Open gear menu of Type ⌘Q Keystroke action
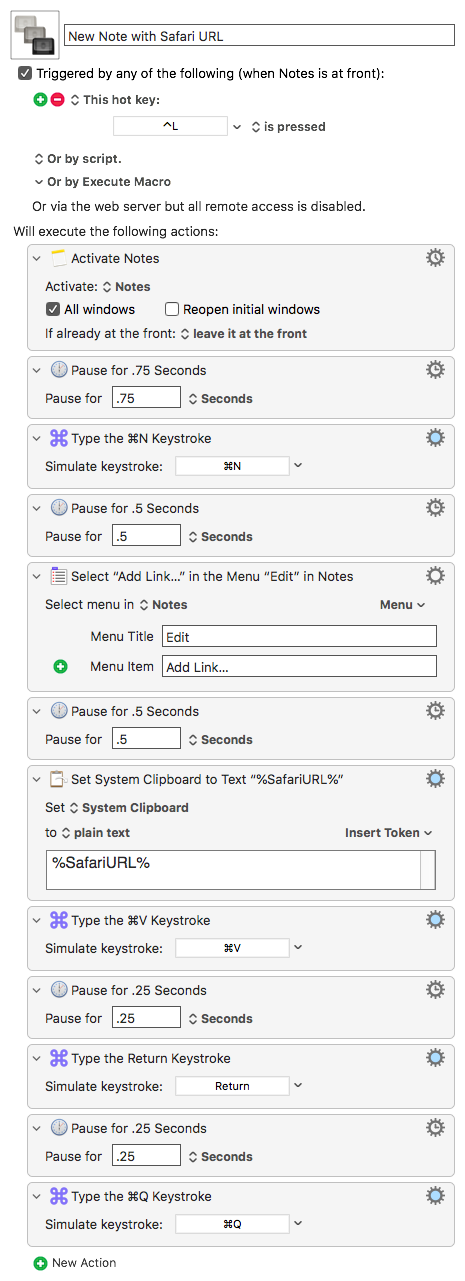This screenshot has width=465, height=1281. pos(435,1196)
